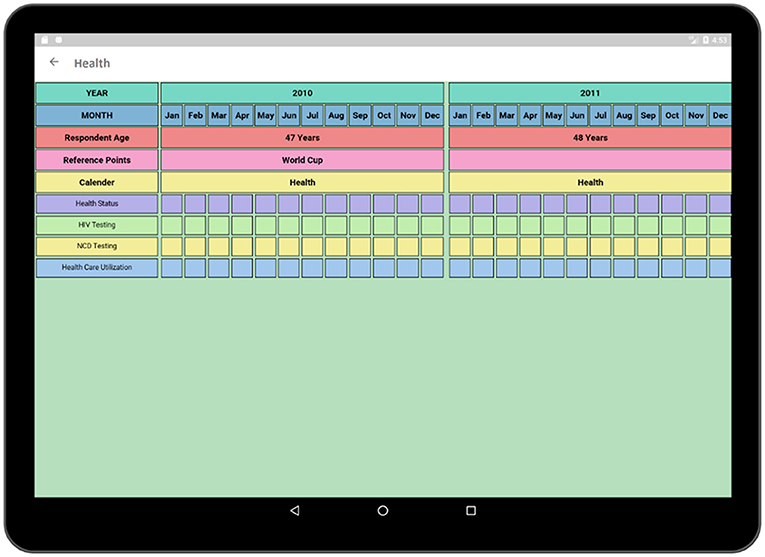
Task: Mark NCD Testing cell for Nov 2010
Action: tap(408, 246)
